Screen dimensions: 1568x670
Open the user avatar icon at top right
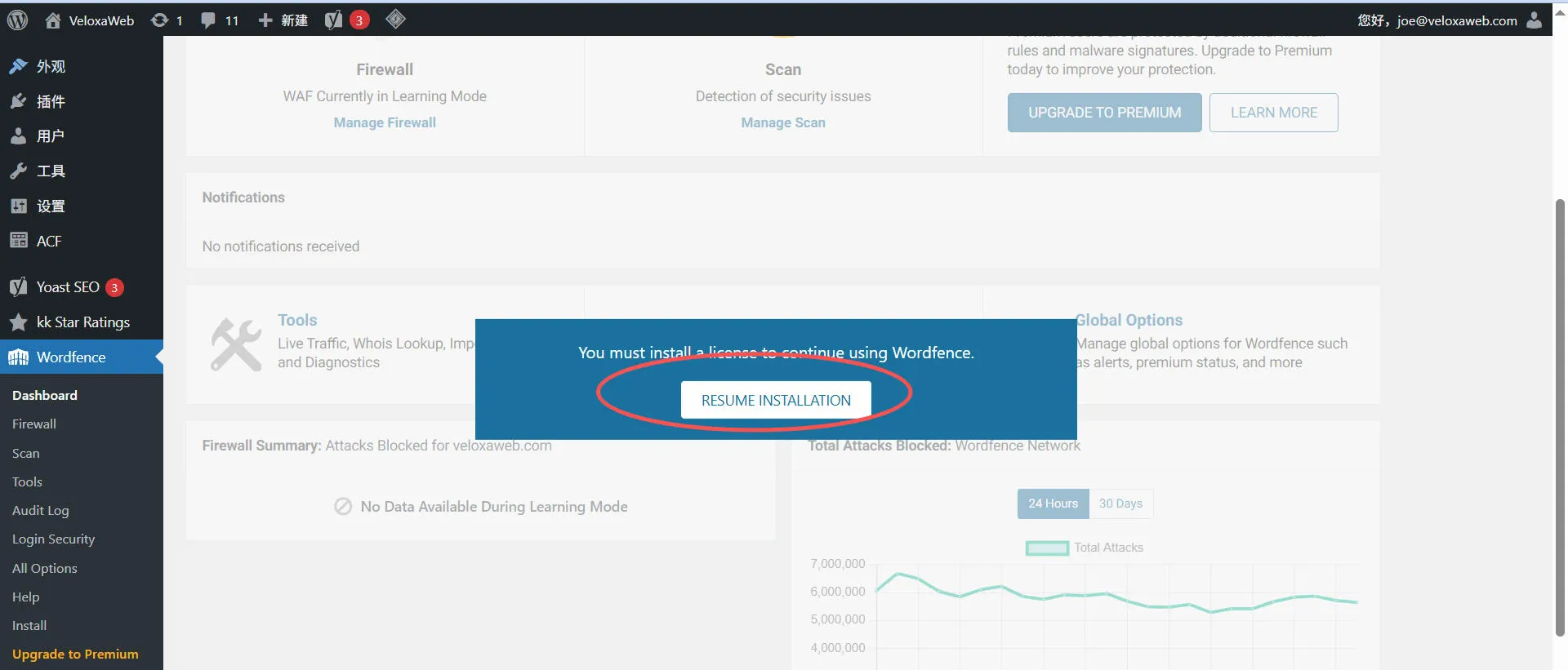tap(1534, 20)
